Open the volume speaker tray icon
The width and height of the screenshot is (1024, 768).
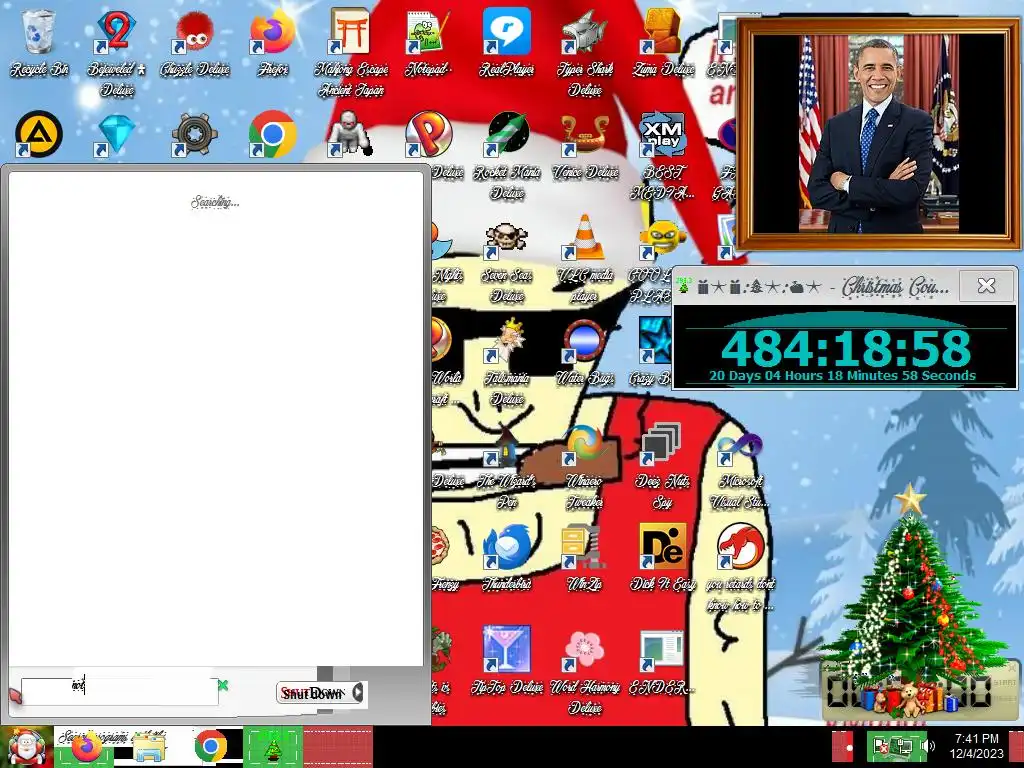pos(927,746)
